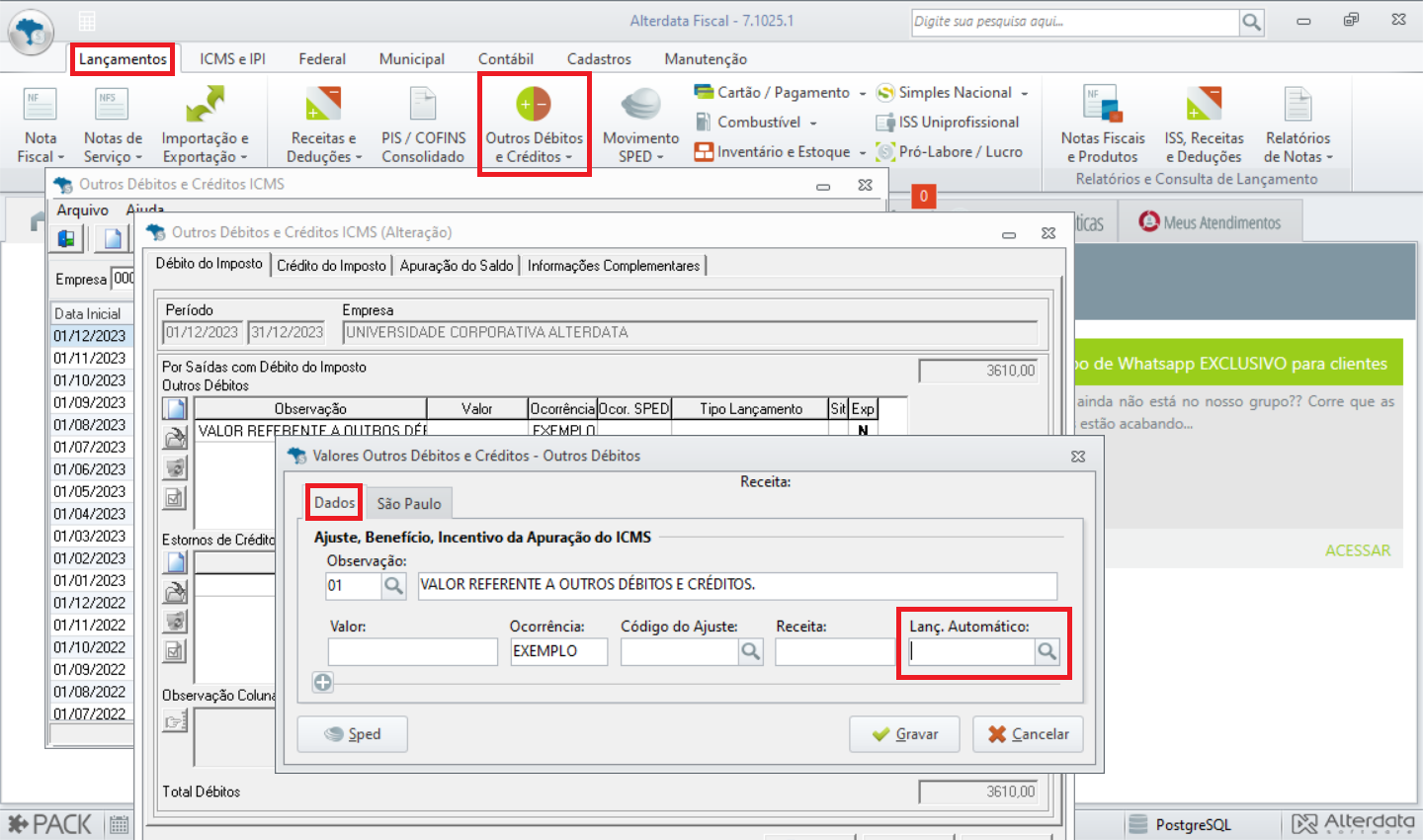The height and width of the screenshot is (840, 1423).
Task: Close the Valores Outros Débitos e Créditos dialog
Action: pos(1078,457)
